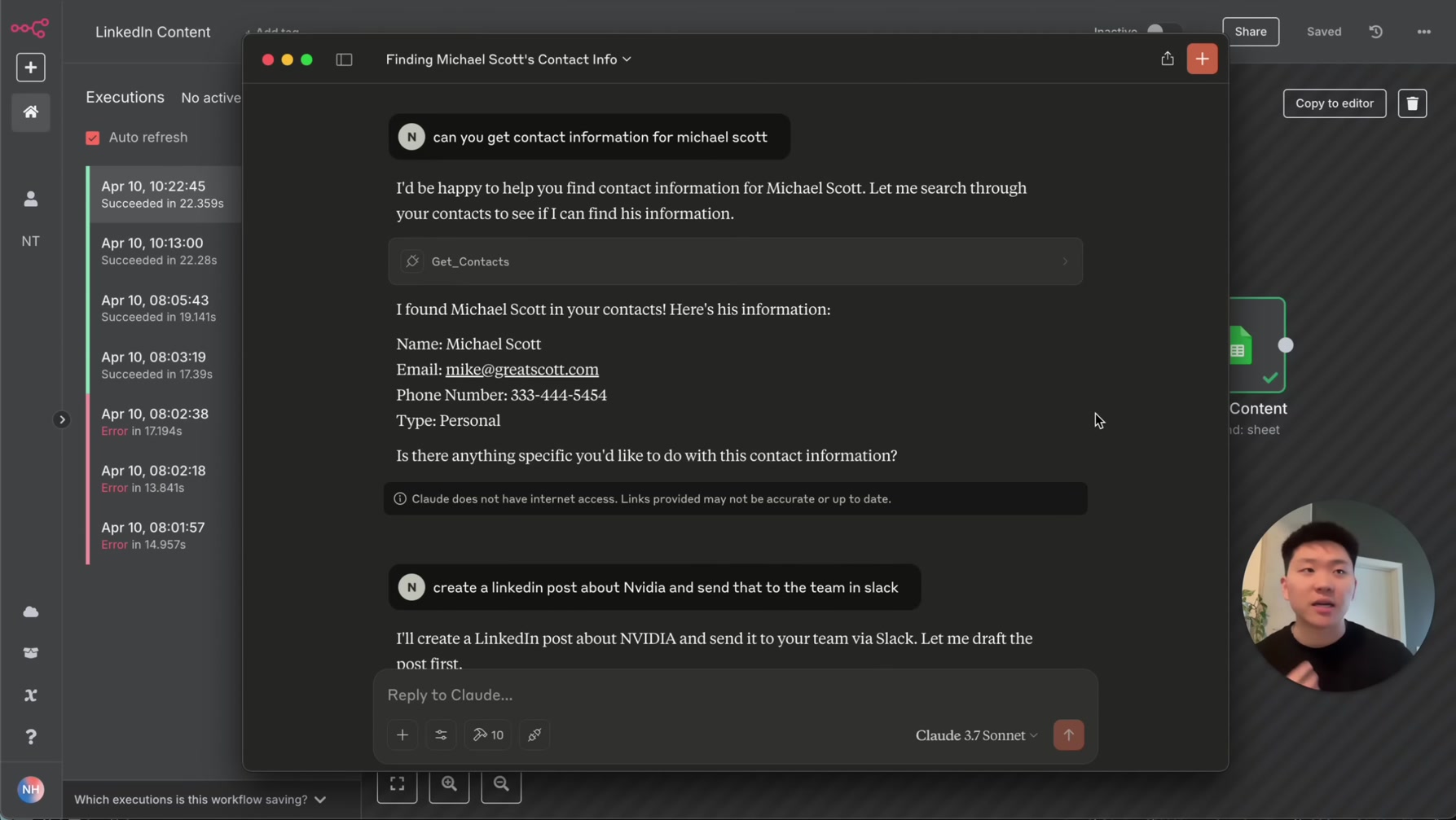Expand the sidebar with arrow chevron
1456x820 pixels.
62,419
